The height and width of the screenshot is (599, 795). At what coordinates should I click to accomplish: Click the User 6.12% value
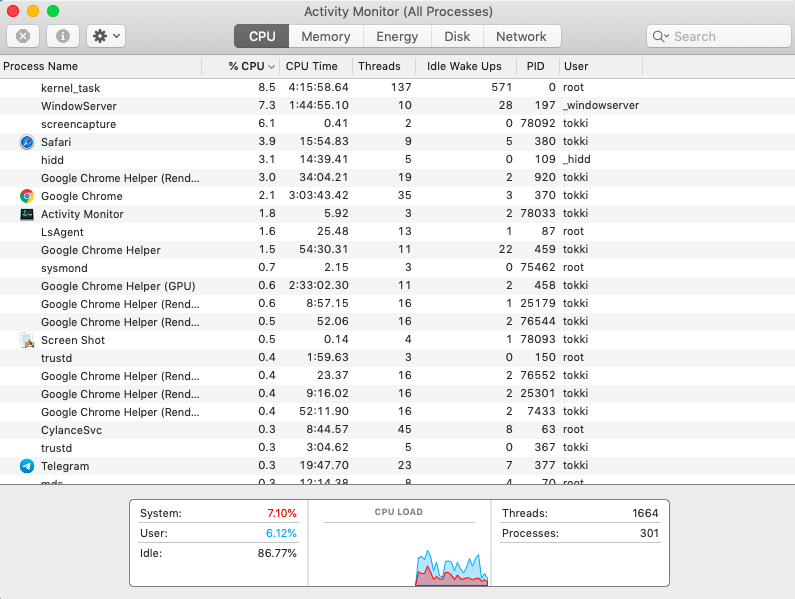pos(281,533)
